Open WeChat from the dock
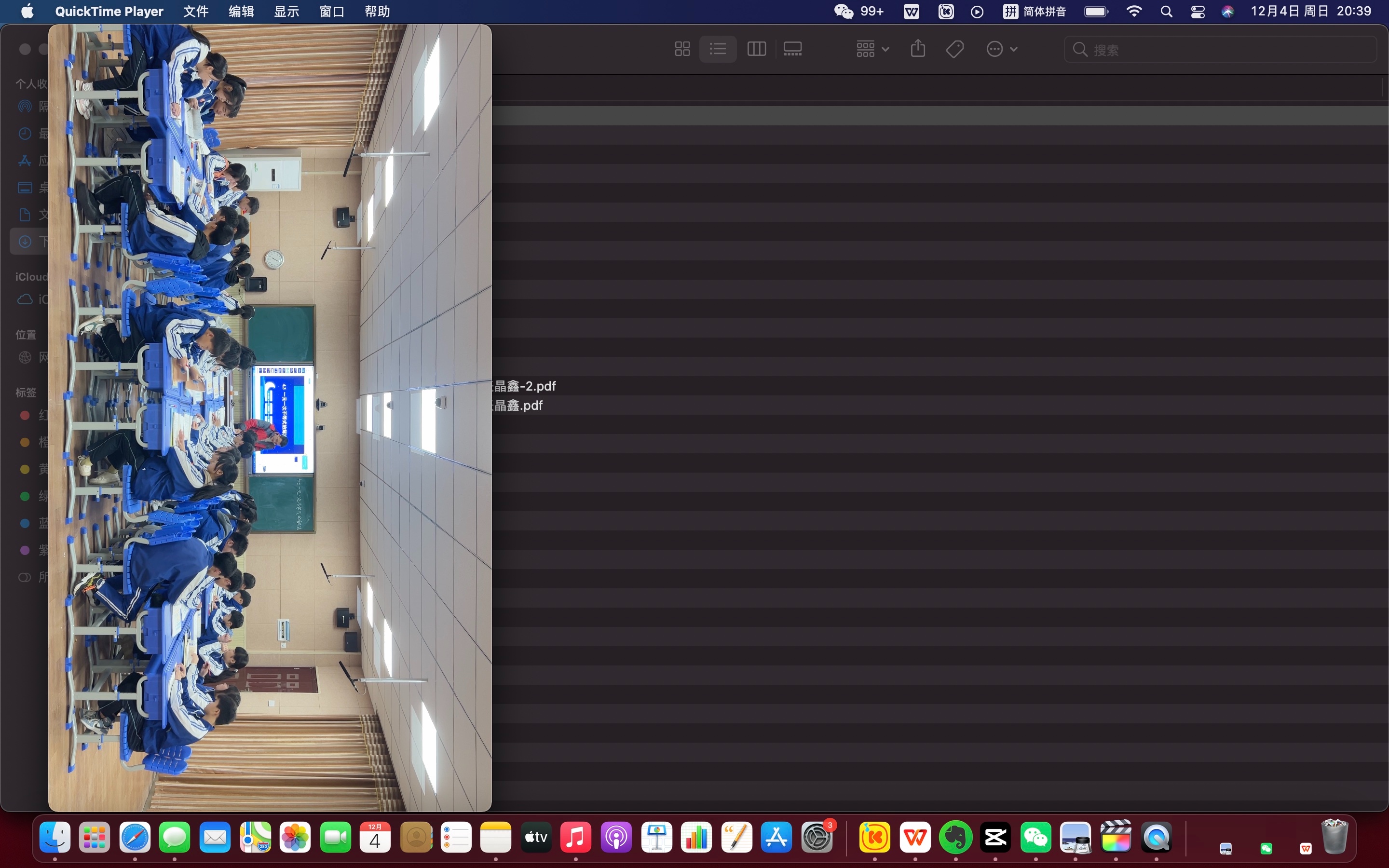 (x=1035, y=838)
